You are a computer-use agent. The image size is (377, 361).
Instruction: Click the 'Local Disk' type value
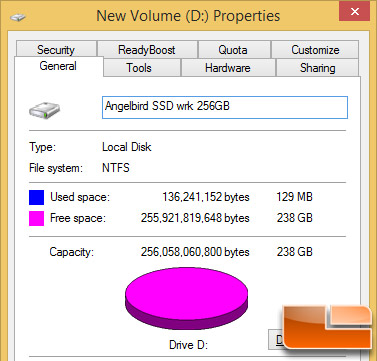point(127,147)
